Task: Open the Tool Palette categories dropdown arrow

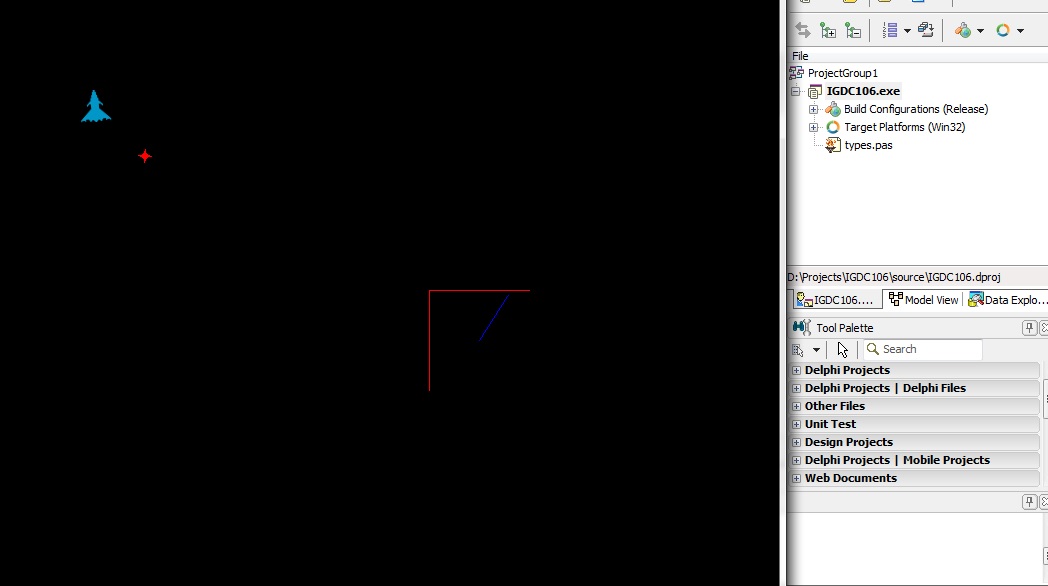Action: [x=816, y=350]
